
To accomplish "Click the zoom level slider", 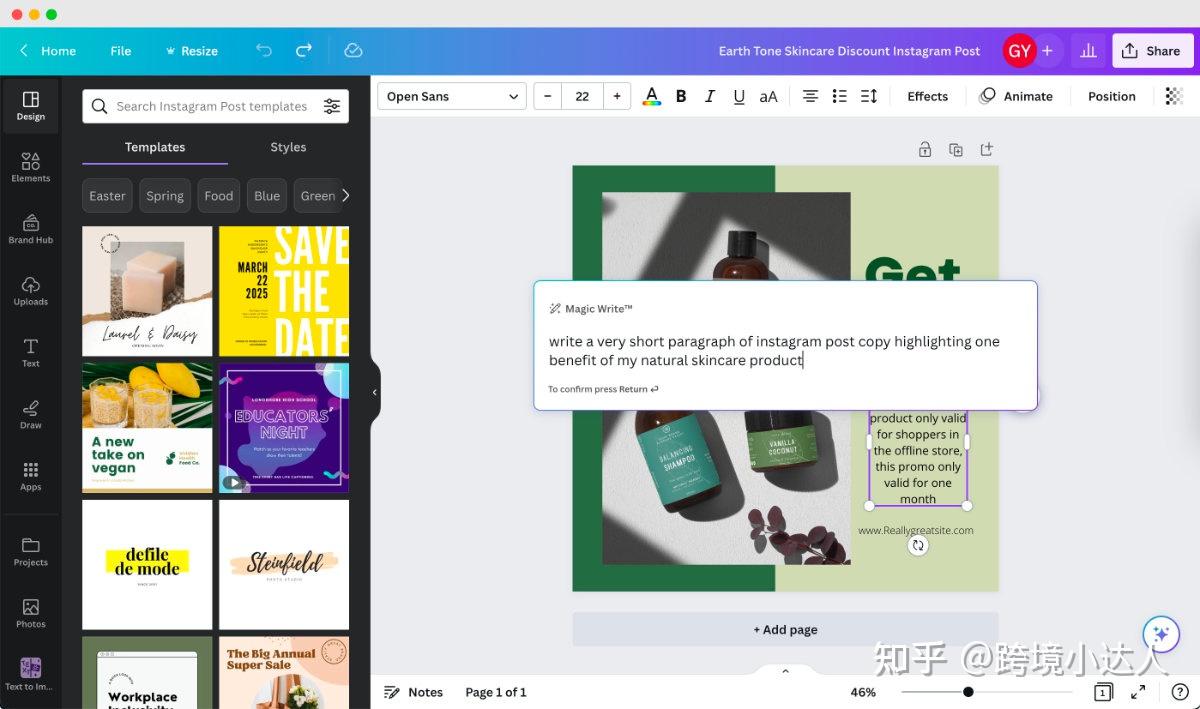I will [967, 691].
